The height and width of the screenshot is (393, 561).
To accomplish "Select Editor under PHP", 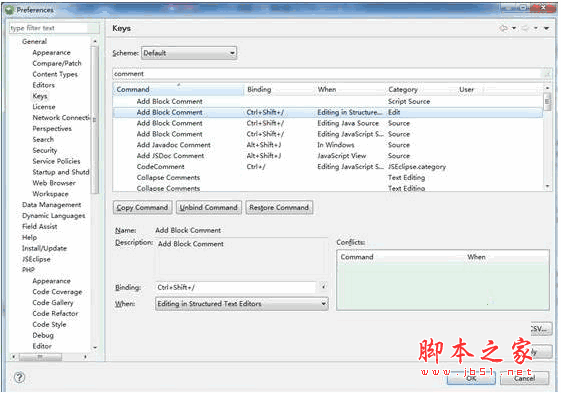I will (x=42, y=346).
